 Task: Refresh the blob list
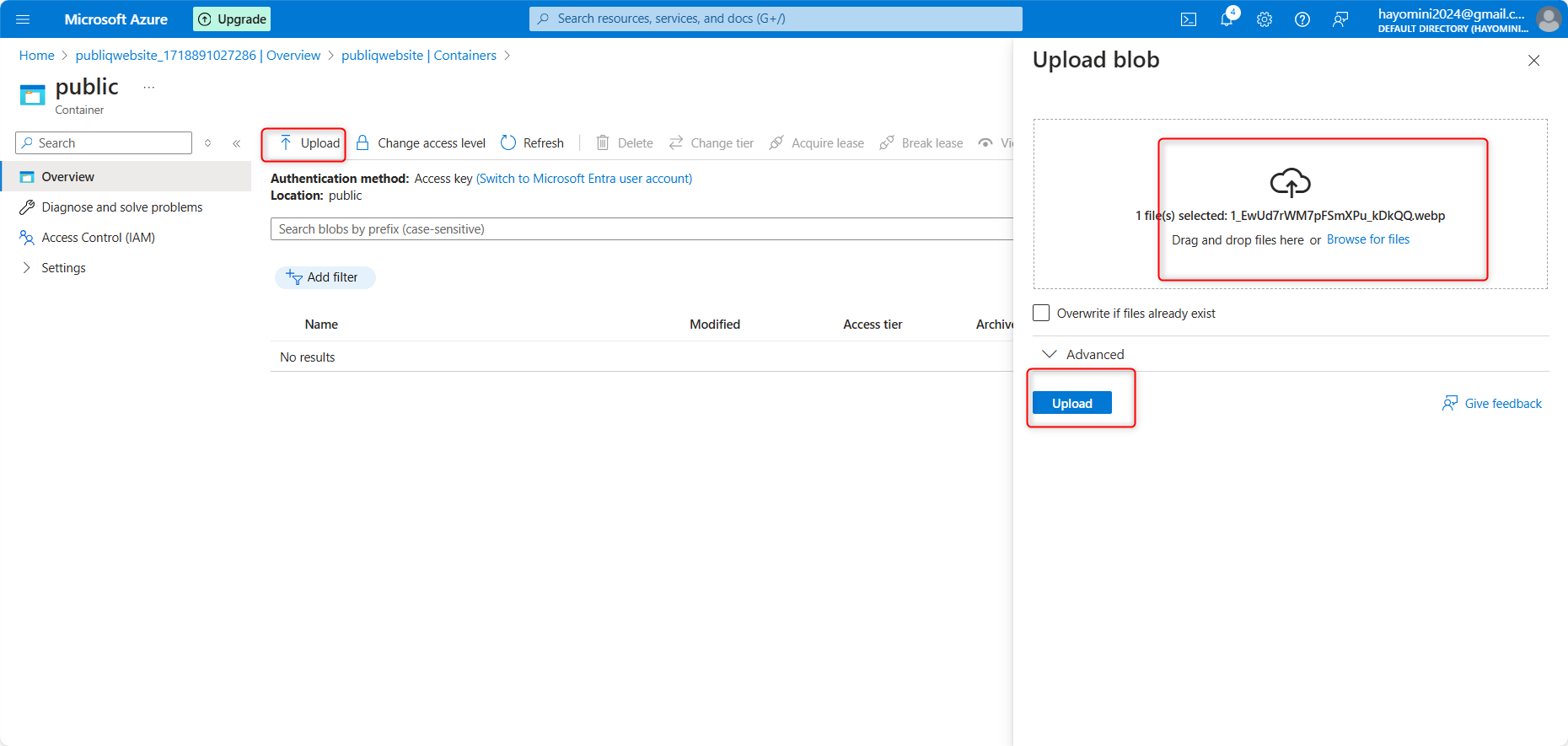click(532, 143)
